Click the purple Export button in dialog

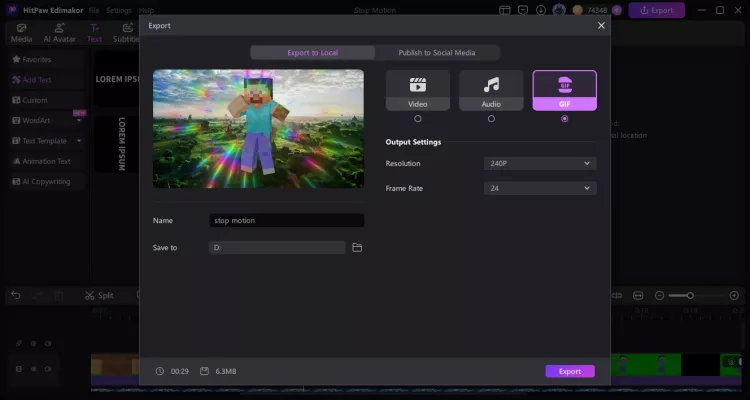point(570,371)
